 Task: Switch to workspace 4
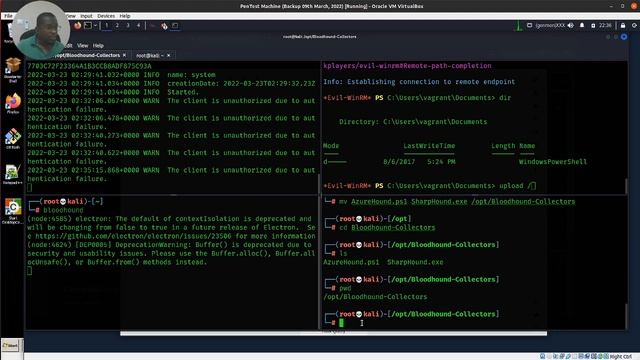[x=138, y=25]
